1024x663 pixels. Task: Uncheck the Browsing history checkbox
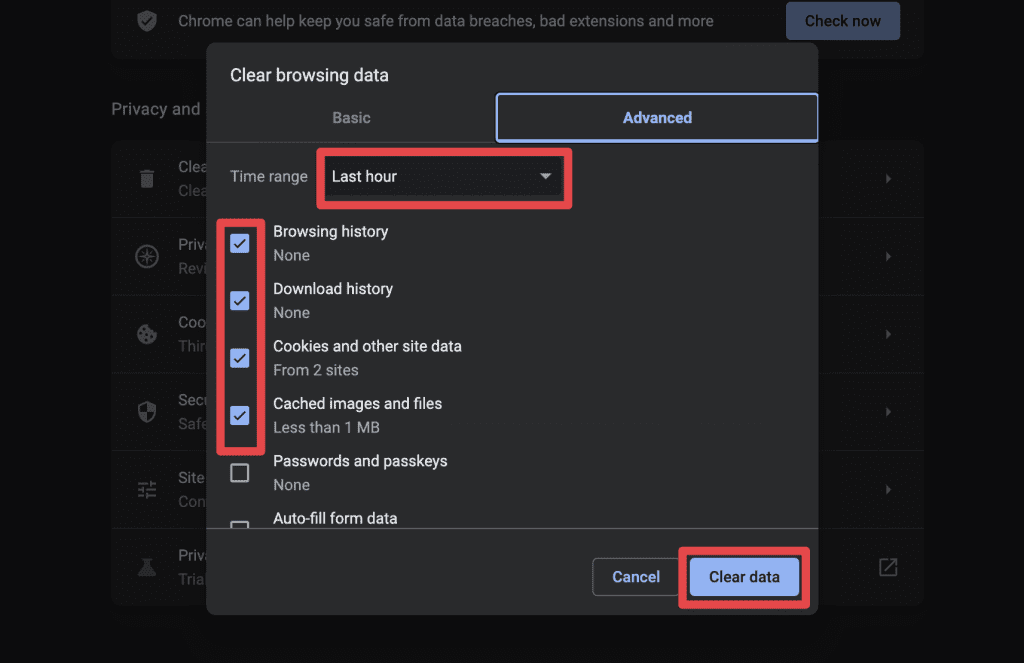coord(240,243)
